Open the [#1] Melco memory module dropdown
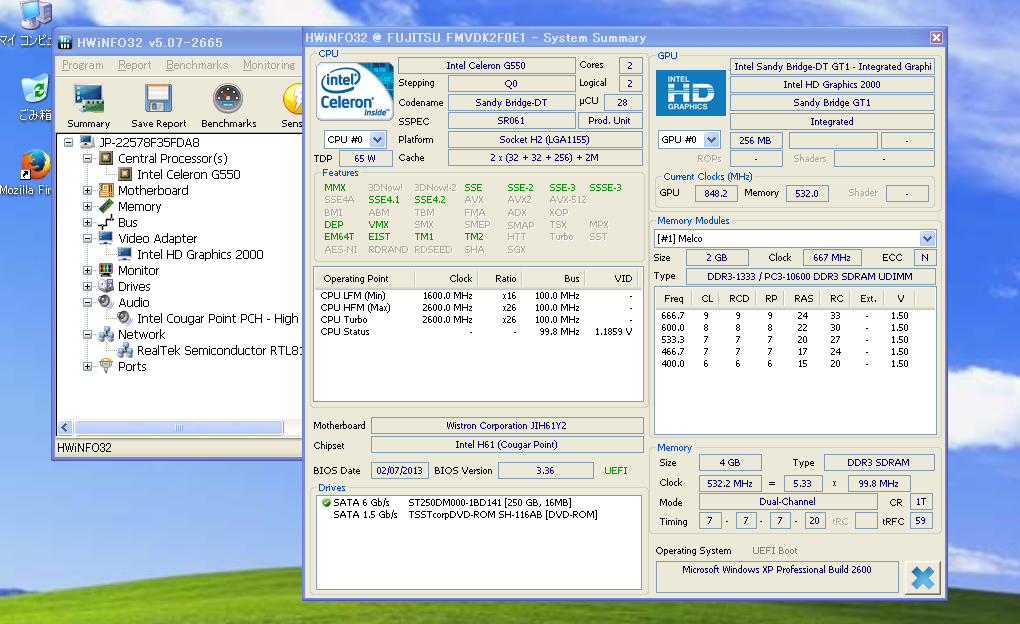The image size is (1020, 624). (x=927, y=239)
